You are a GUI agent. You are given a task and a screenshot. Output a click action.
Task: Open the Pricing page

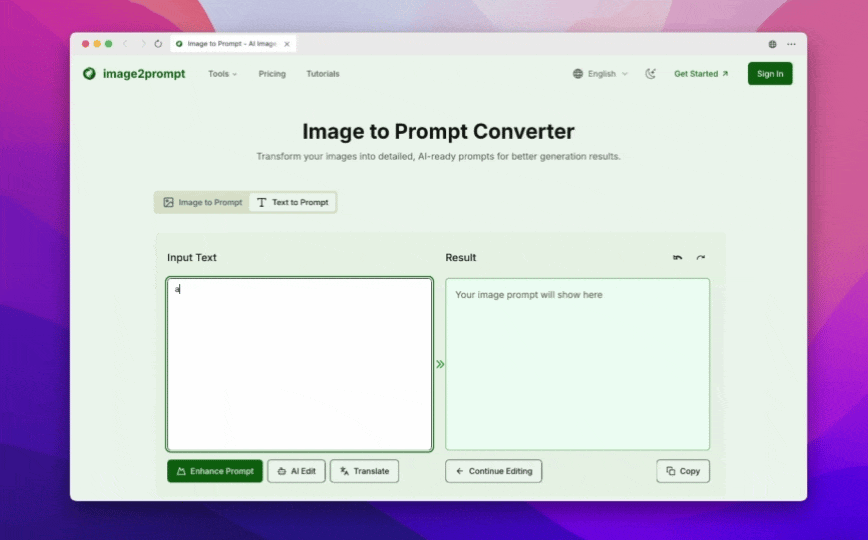point(272,74)
